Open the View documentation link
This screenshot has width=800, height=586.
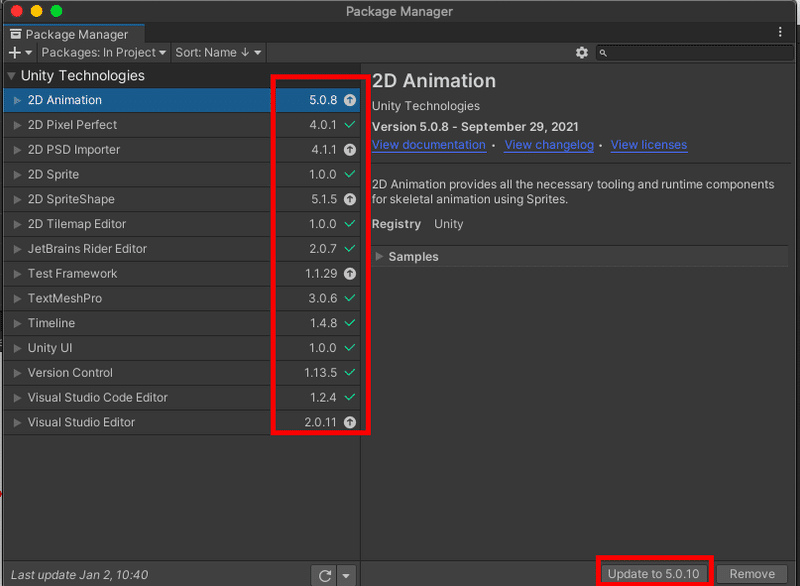[429, 145]
